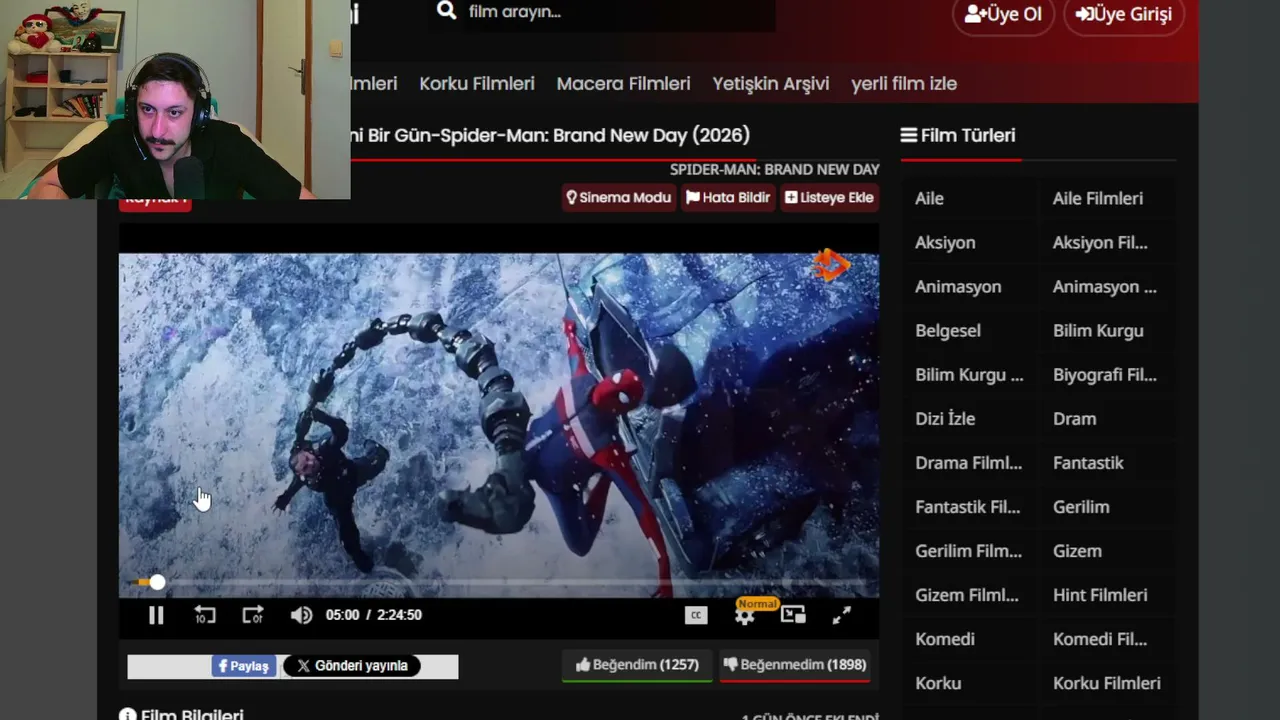Click the '2:24:50' duration text
The height and width of the screenshot is (720, 1280).
[x=400, y=615]
